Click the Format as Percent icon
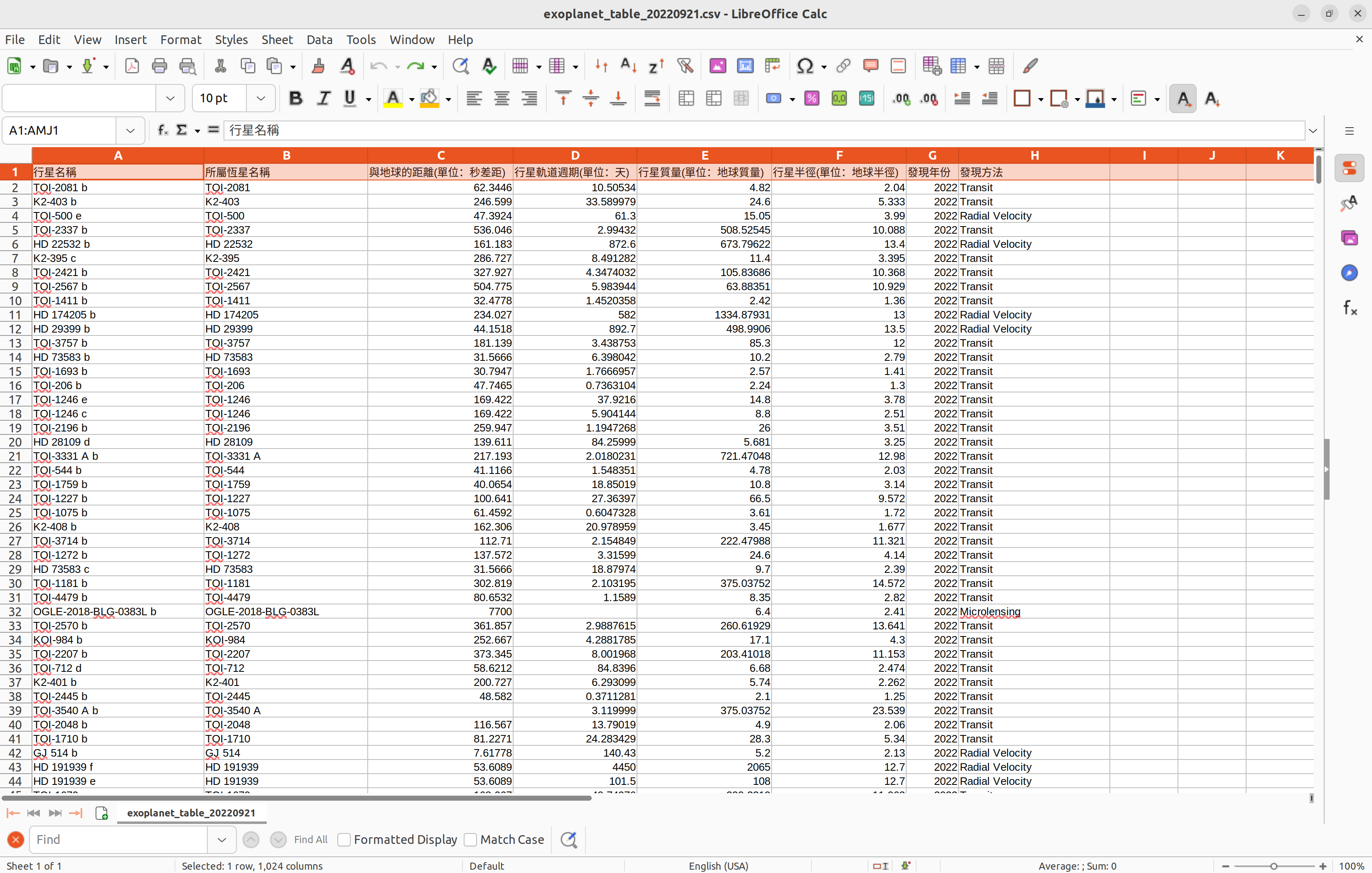Screen dimensions: 1372x873 [811, 99]
